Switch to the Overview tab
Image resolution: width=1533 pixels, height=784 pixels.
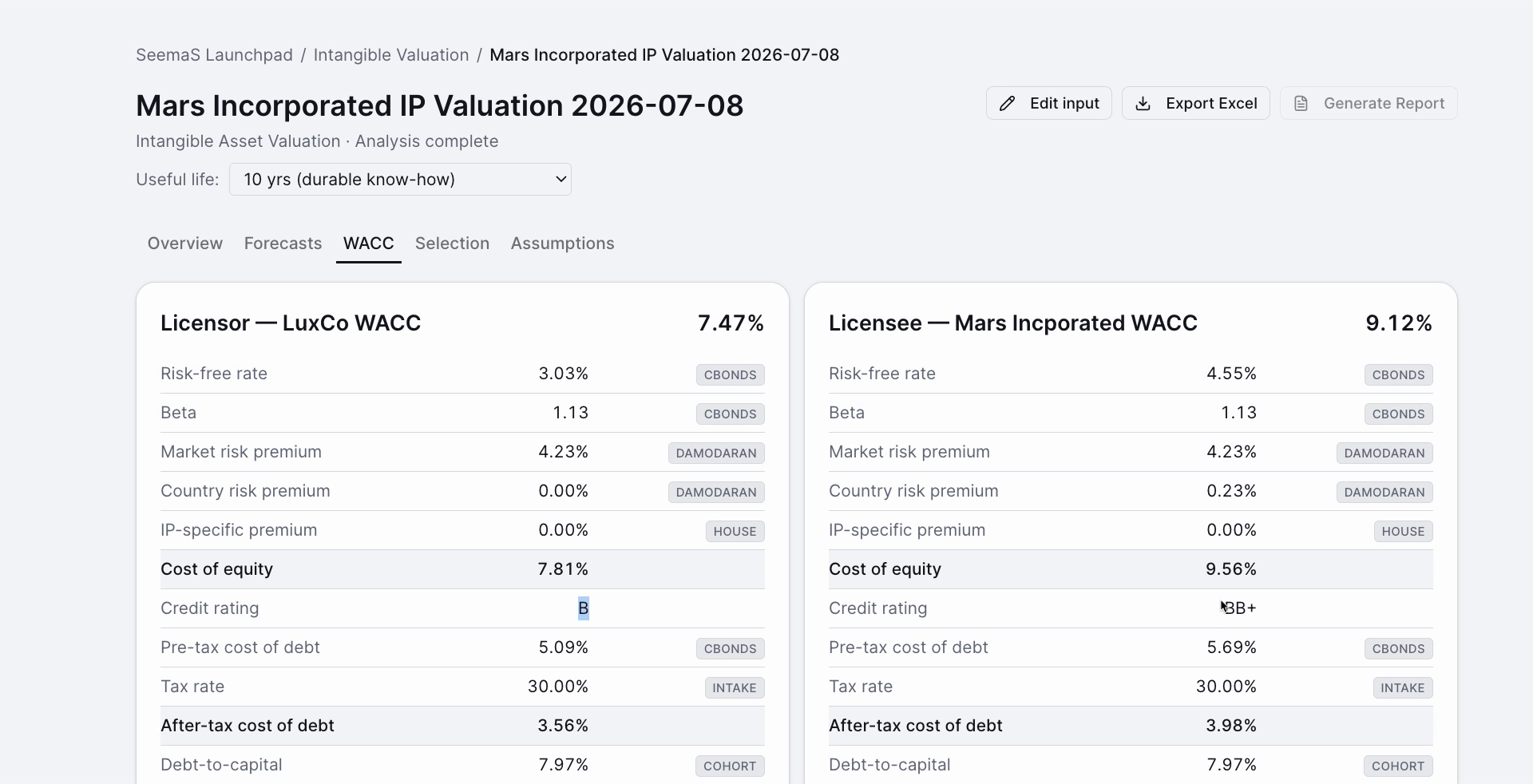[x=185, y=244]
